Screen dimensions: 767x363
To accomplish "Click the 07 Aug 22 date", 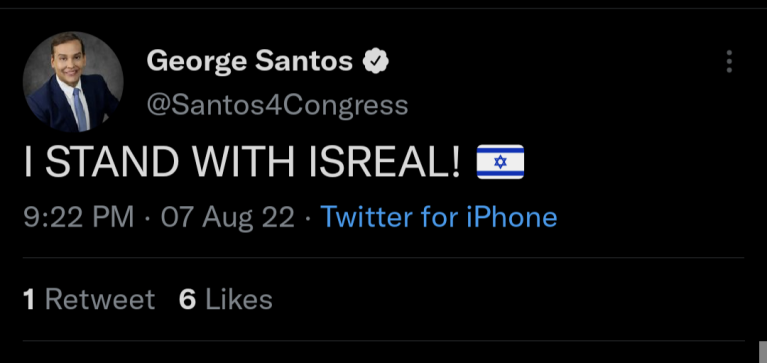I will pyautogui.click(x=228, y=217).
